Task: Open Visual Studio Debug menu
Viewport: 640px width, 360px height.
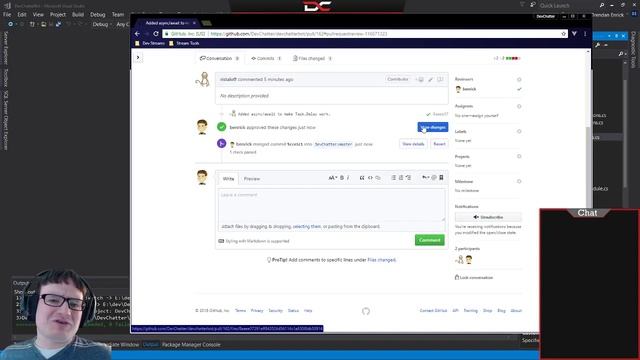Action: 98,15
